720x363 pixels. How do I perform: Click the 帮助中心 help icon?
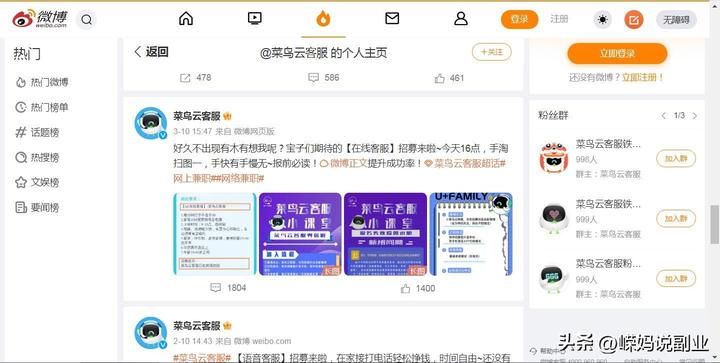[x=534, y=351]
